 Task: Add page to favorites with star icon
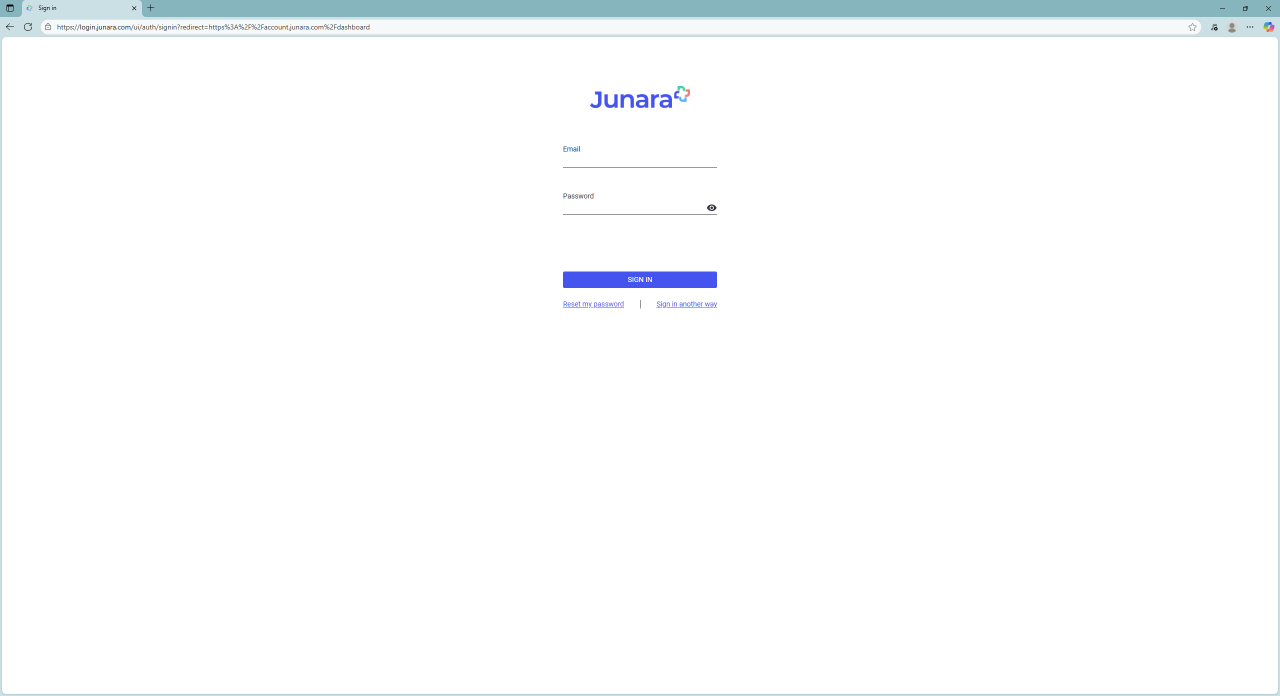click(1192, 27)
